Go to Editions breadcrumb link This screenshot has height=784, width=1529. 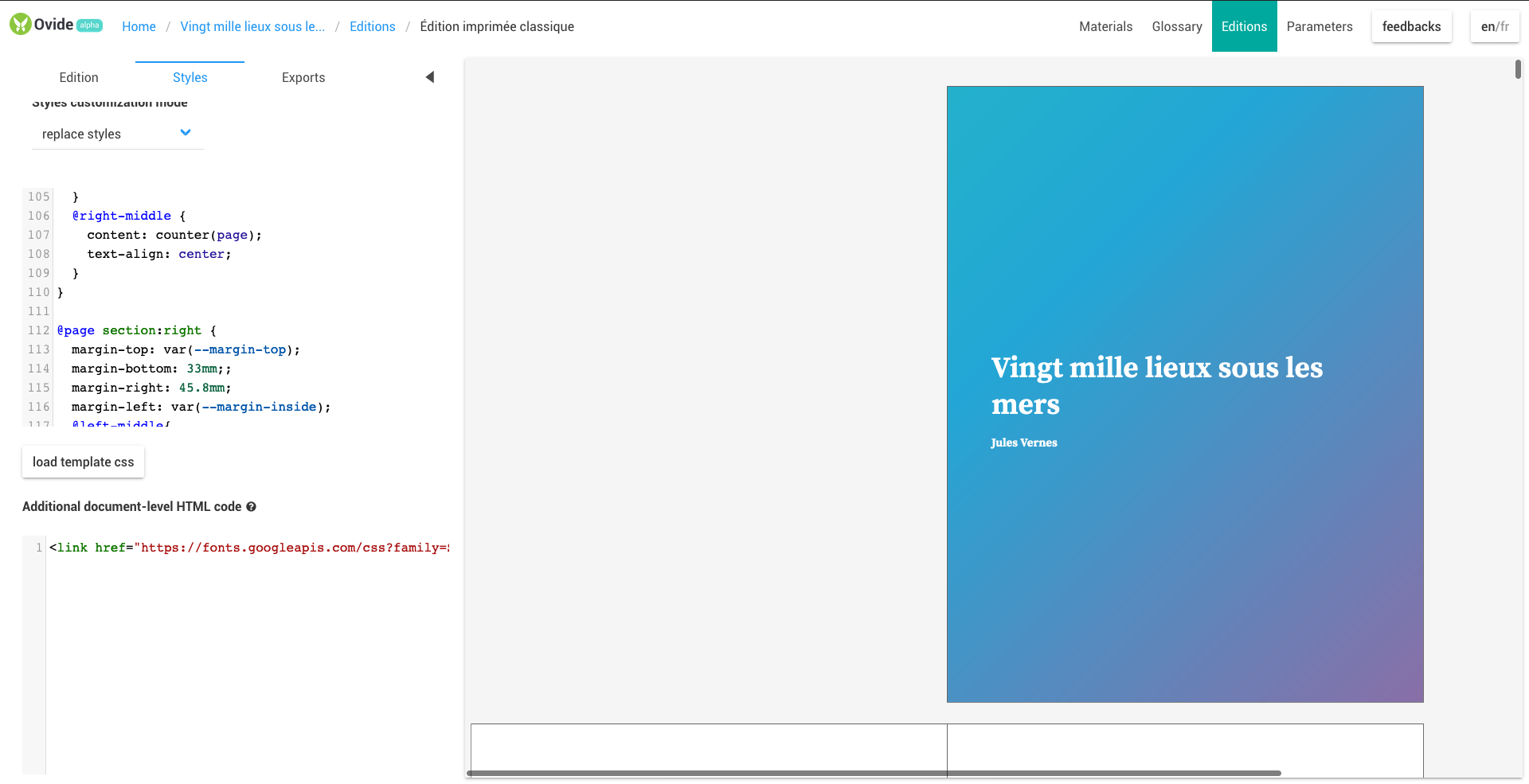pyautogui.click(x=372, y=26)
